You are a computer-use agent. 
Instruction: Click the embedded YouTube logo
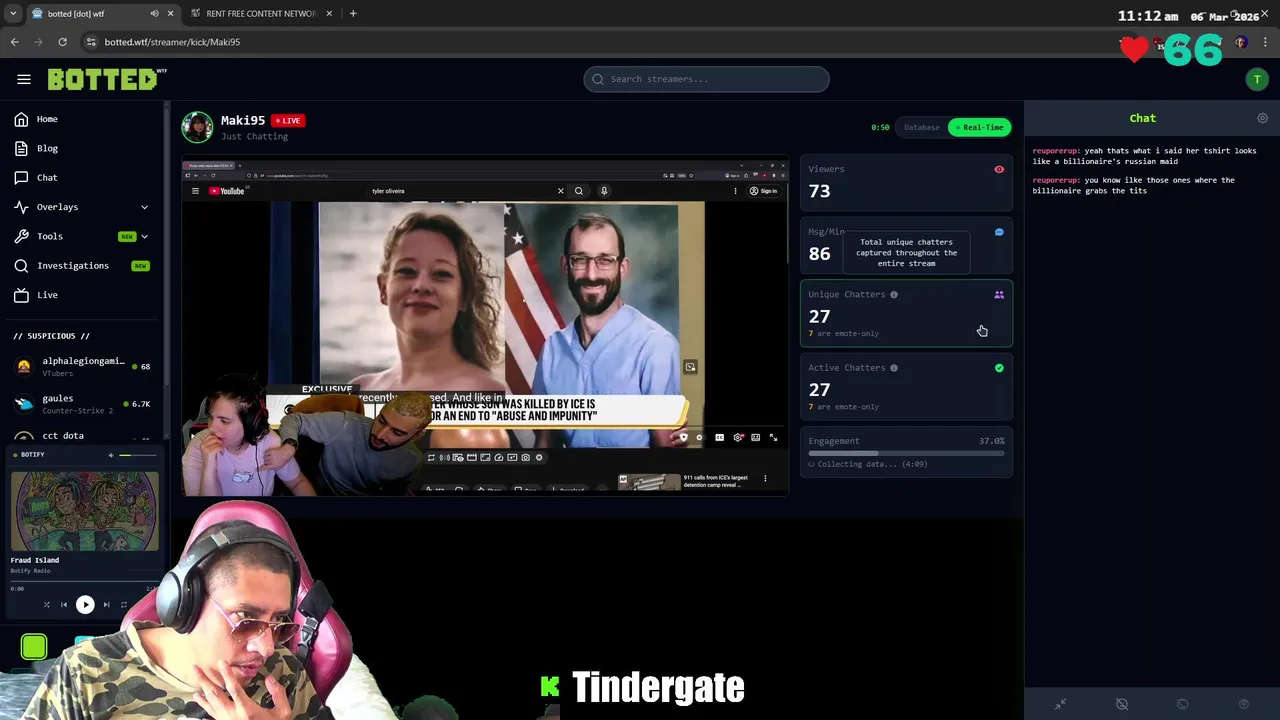[226, 191]
